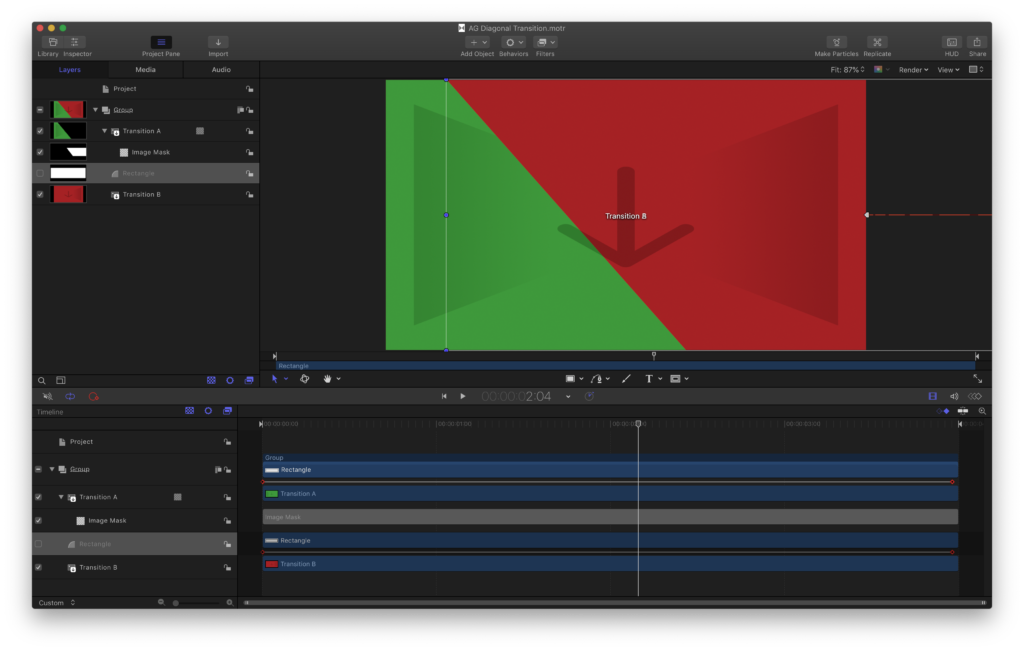Open the Filters popup menu

(x=545, y=42)
